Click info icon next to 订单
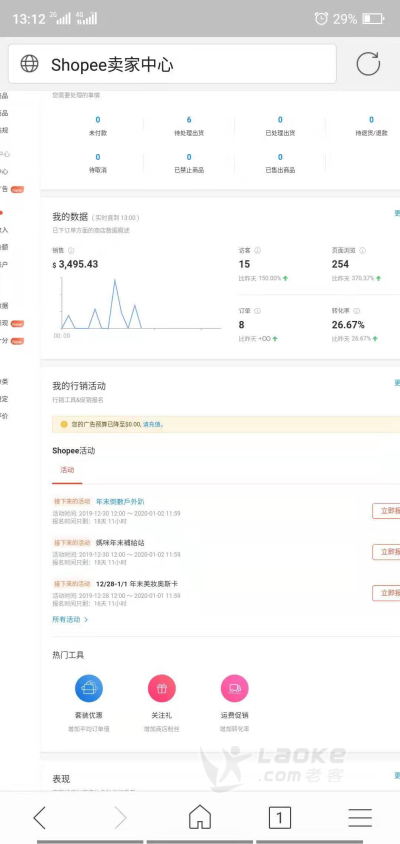400x844 pixels. [257, 311]
